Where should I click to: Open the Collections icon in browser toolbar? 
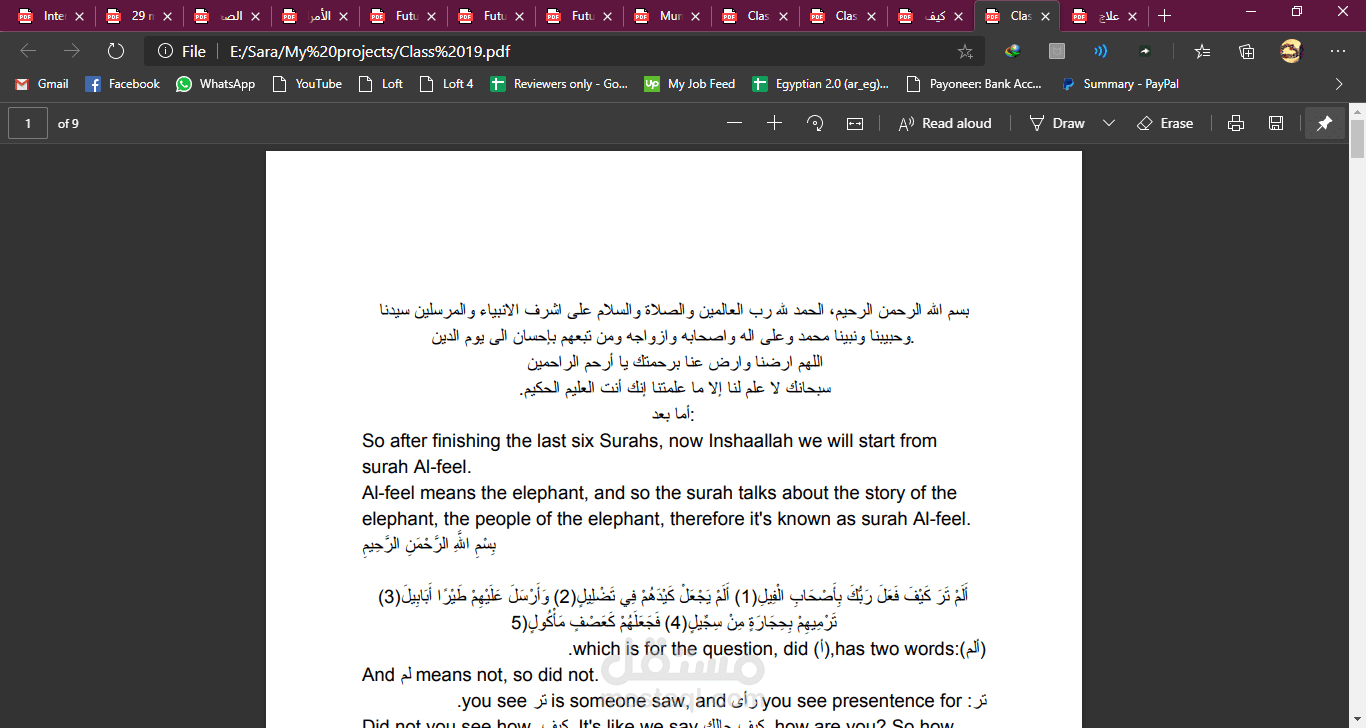[x=1246, y=51]
